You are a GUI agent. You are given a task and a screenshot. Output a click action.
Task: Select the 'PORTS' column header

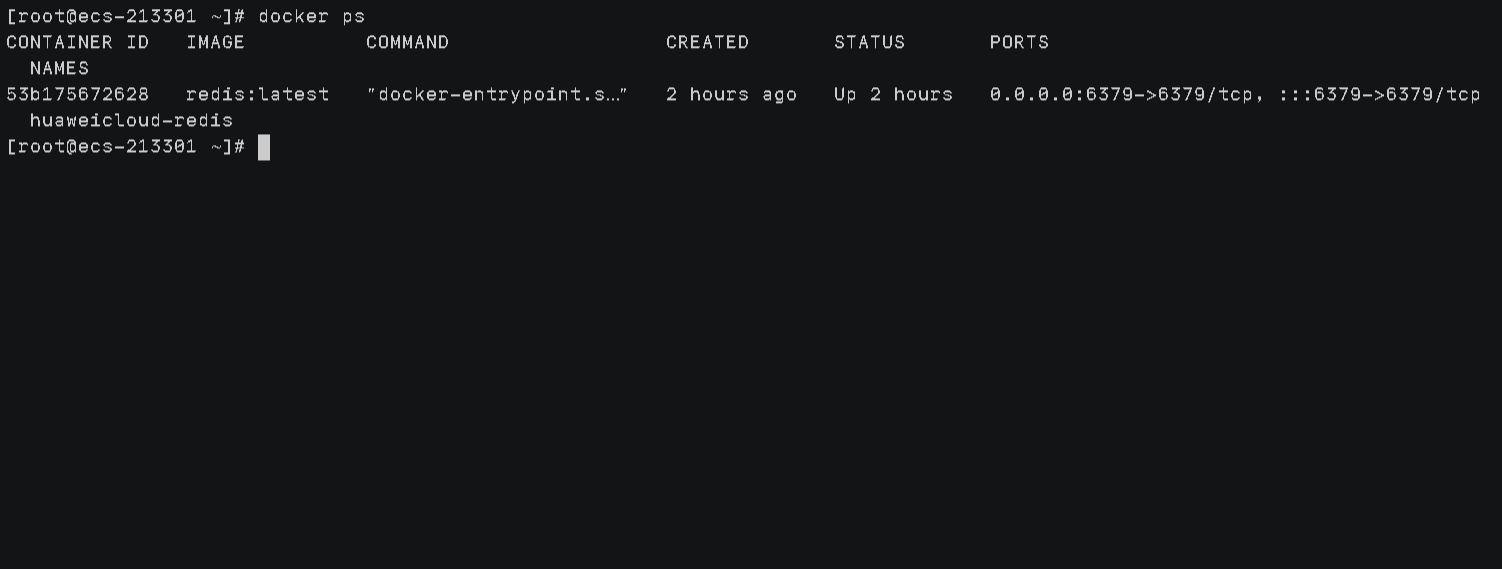pyautogui.click(x=1019, y=42)
